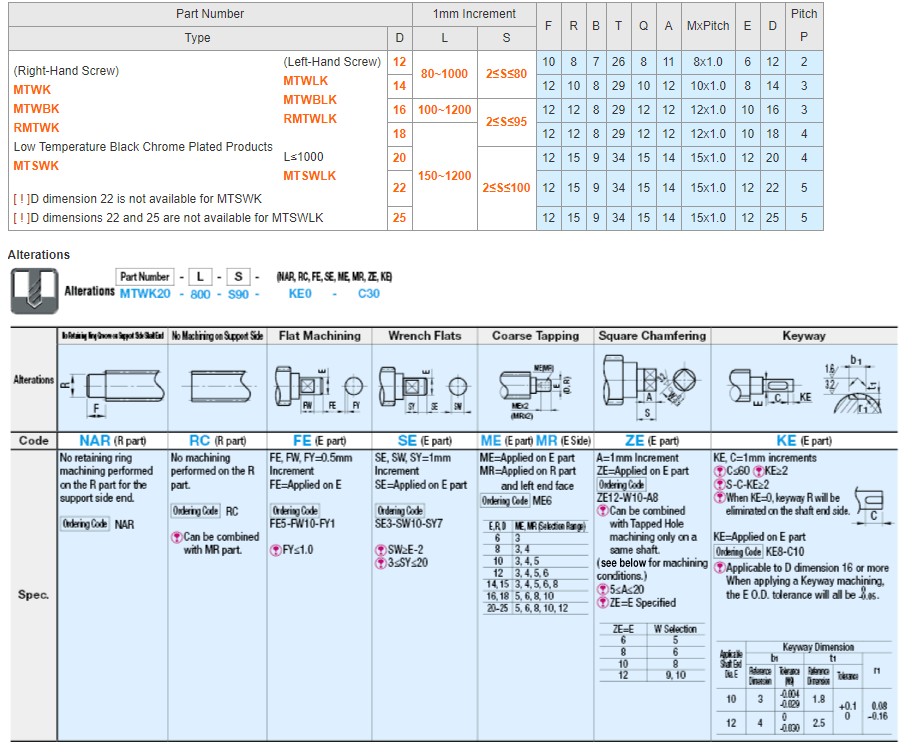Click the RC no-machining shaft diagram
Screen dimensions: 916x742
point(217,386)
